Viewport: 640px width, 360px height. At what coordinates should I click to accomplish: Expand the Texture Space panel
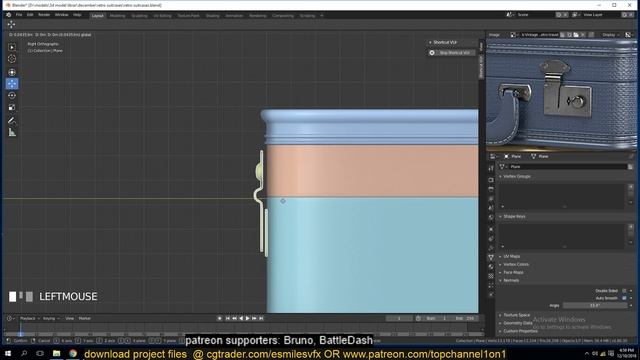516,315
